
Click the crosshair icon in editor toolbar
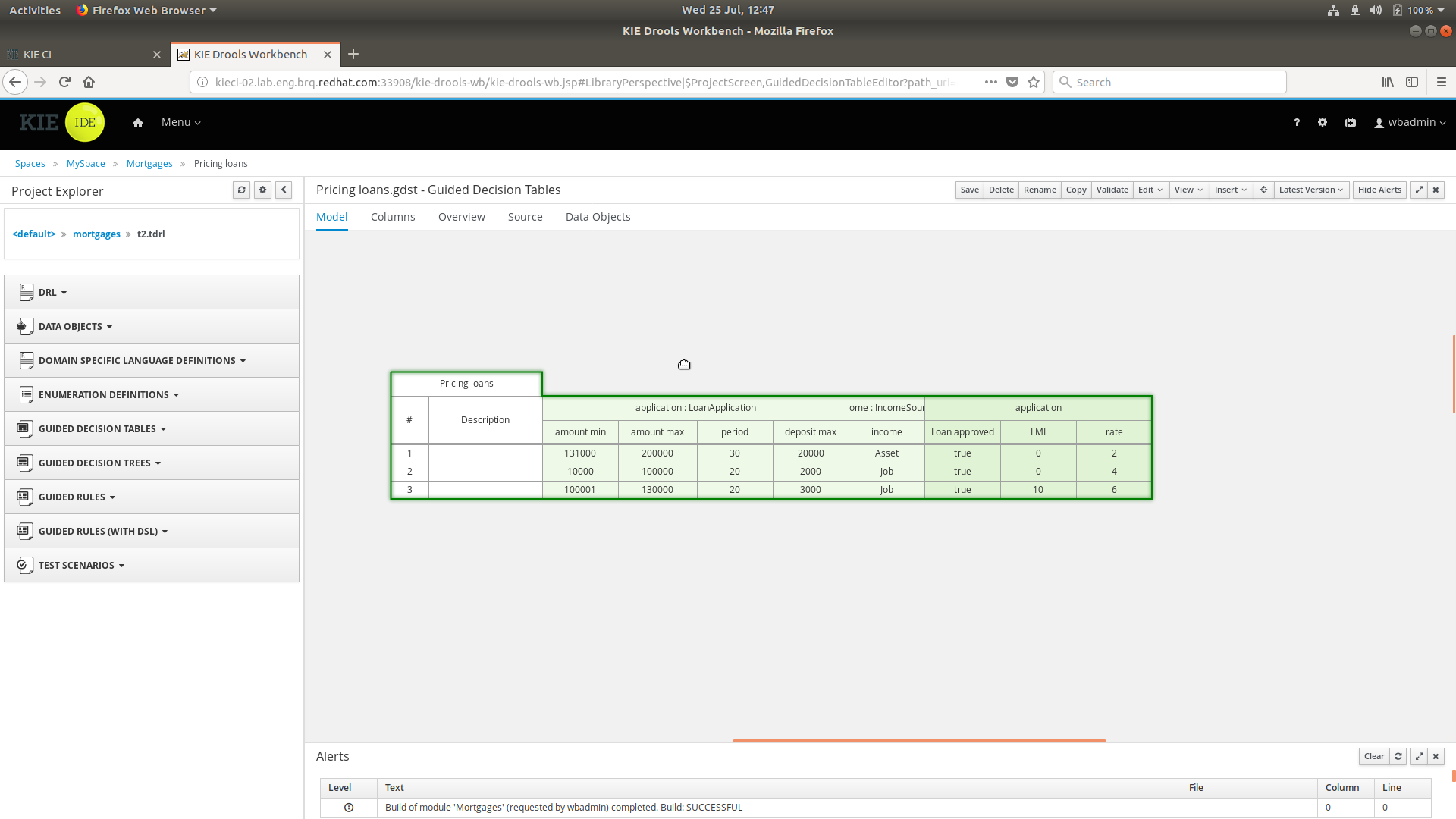click(1263, 190)
